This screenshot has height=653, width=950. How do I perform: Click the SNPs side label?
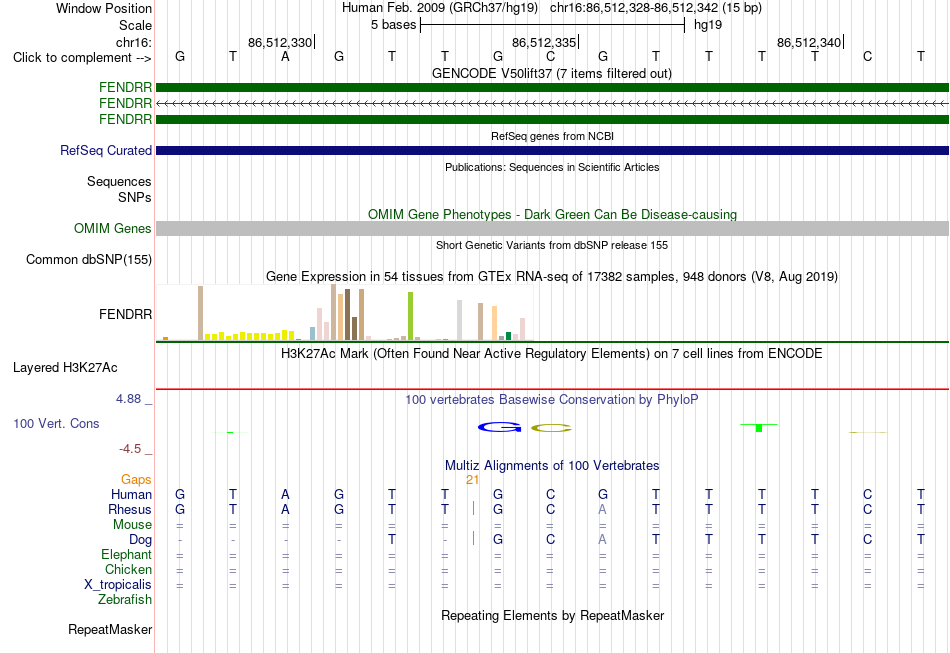click(x=135, y=197)
